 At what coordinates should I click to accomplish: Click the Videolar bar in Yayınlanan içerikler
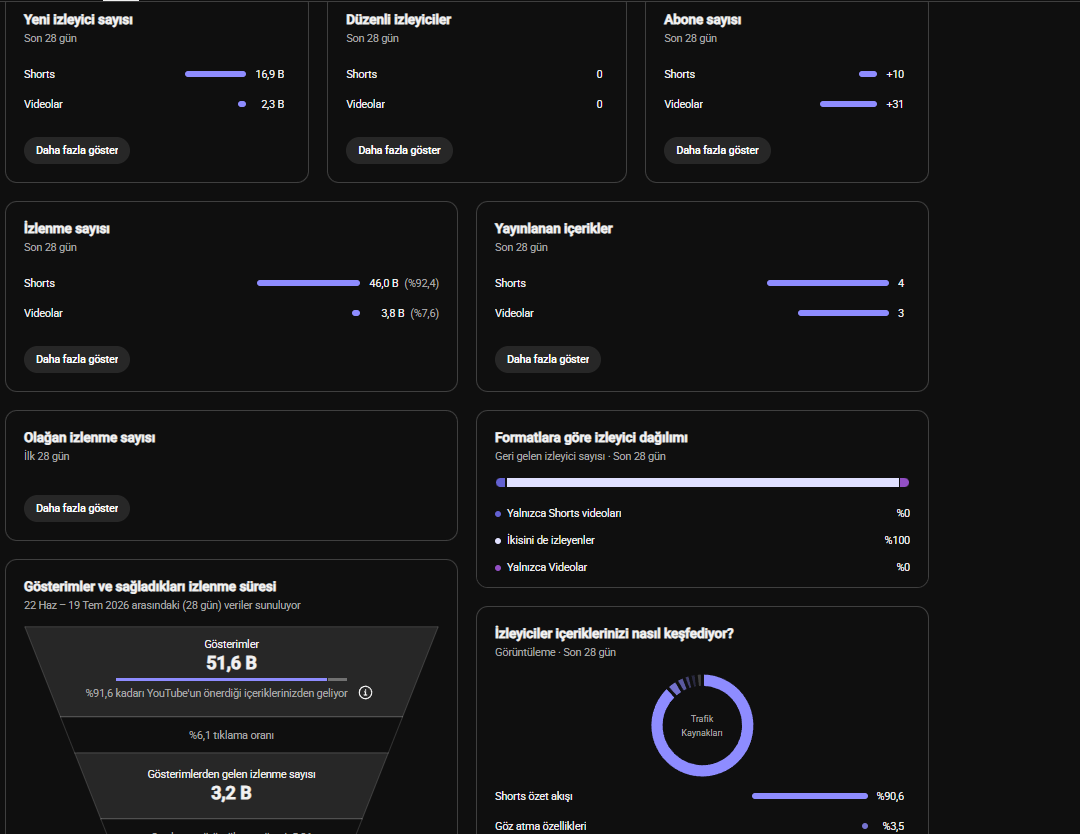[844, 313]
